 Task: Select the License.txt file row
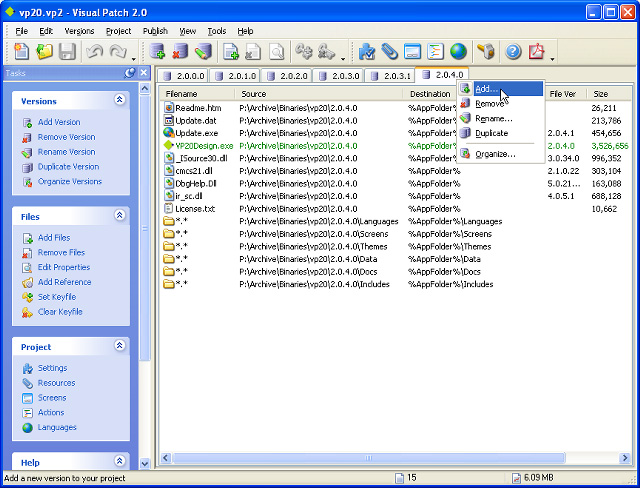pos(396,209)
